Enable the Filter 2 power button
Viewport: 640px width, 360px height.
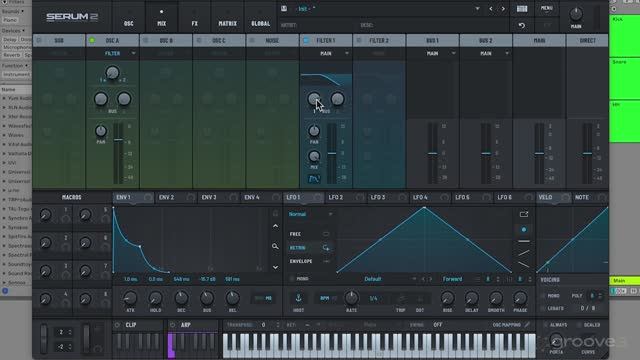coord(359,40)
